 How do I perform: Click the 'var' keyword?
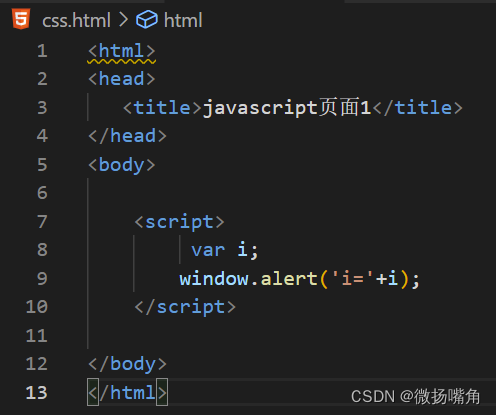[x=208, y=250]
